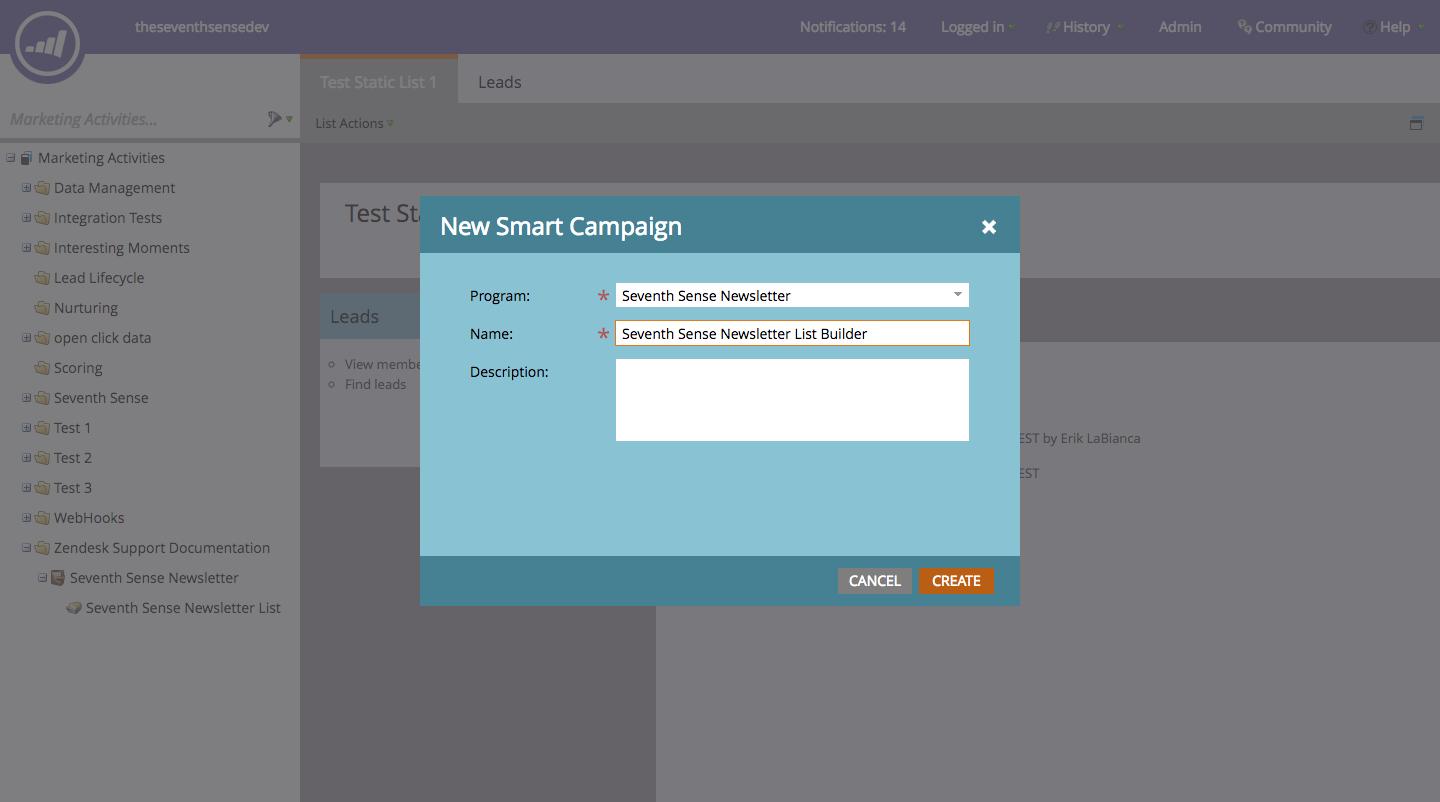This screenshot has width=1440, height=802.
Task: Click the Name input field
Action: tap(792, 334)
